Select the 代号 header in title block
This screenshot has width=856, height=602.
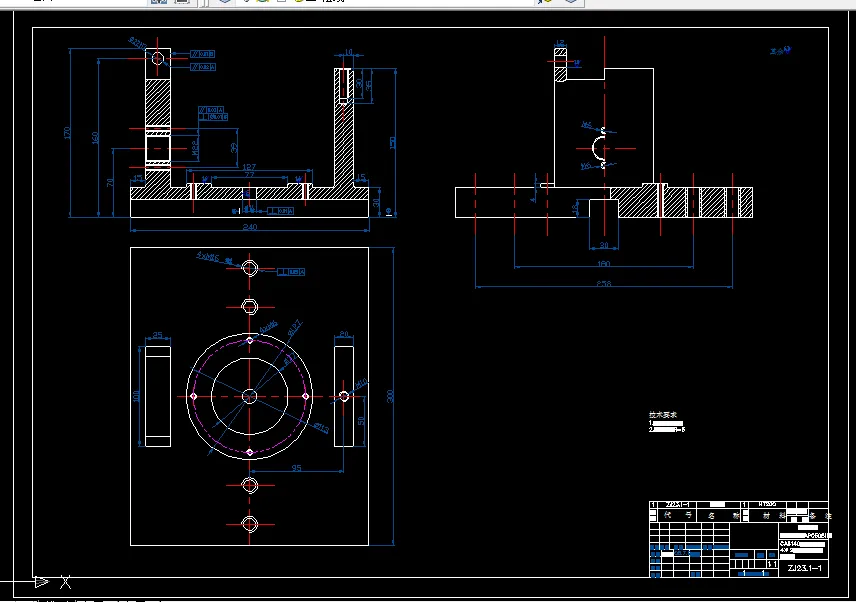point(677,515)
